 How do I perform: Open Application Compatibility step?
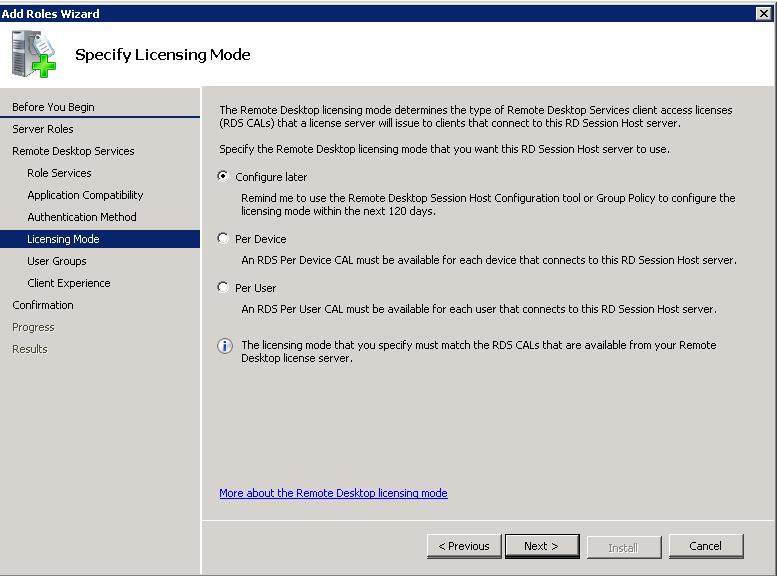tap(85, 195)
